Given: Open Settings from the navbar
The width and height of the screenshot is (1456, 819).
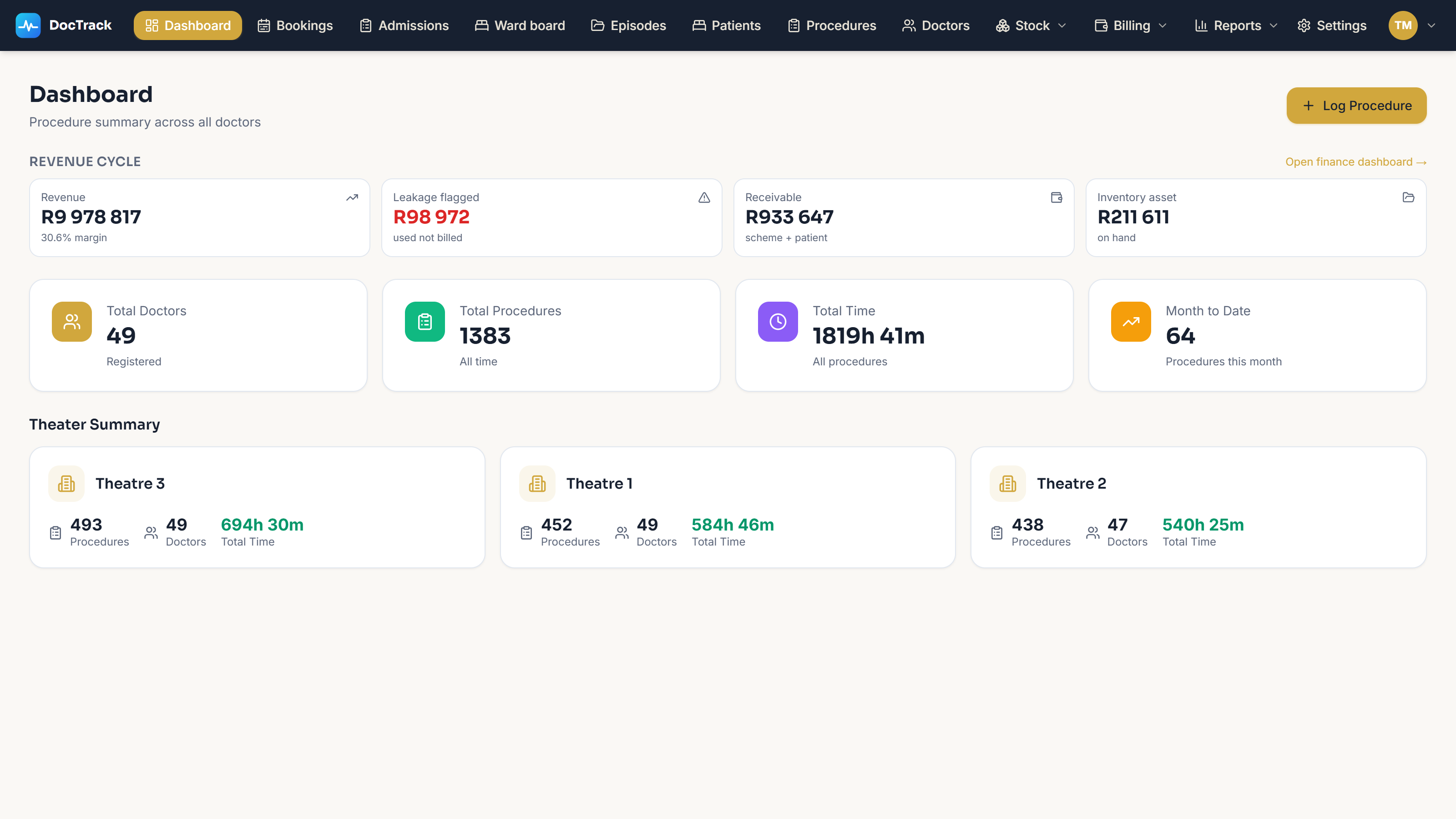Looking at the screenshot, I should [x=1332, y=25].
